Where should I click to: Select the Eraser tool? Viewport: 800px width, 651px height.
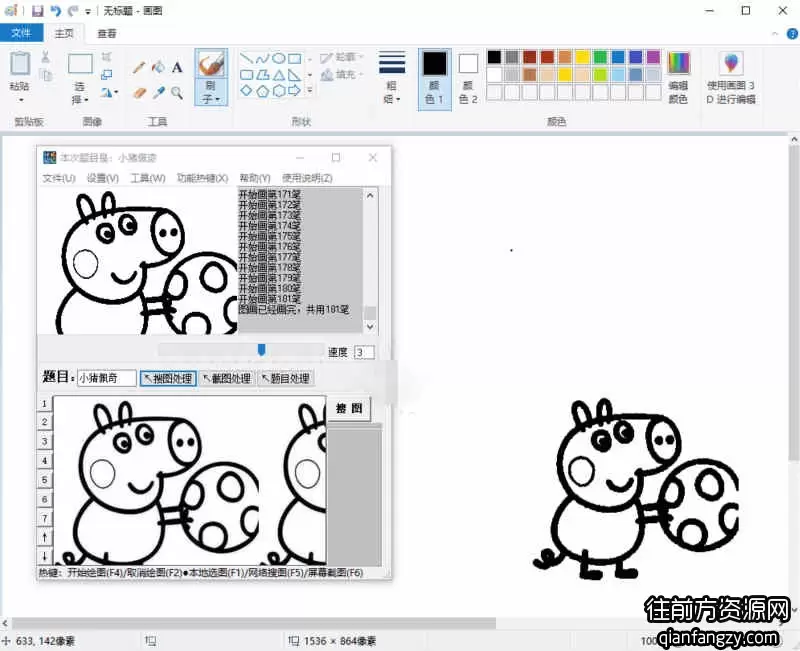[139, 92]
